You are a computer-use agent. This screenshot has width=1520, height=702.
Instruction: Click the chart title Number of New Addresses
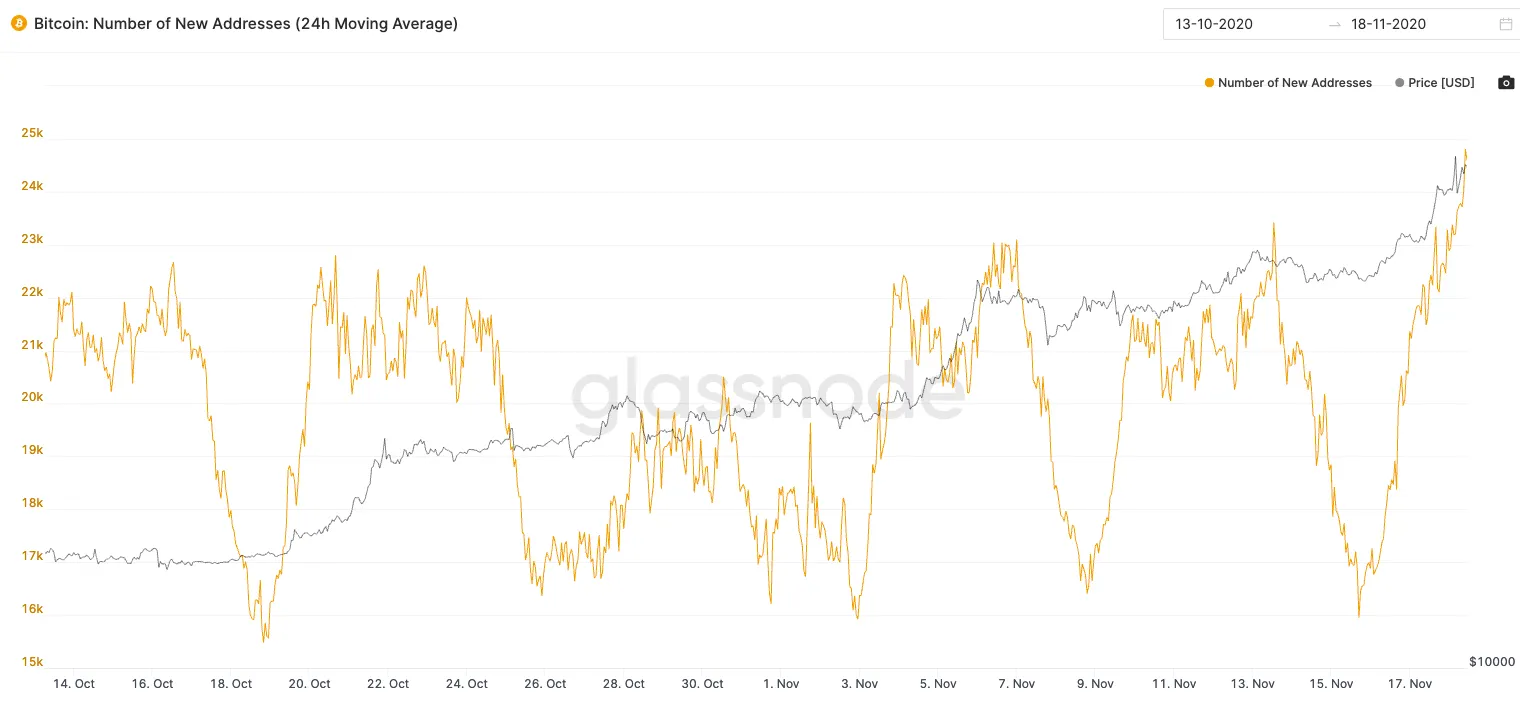point(246,24)
